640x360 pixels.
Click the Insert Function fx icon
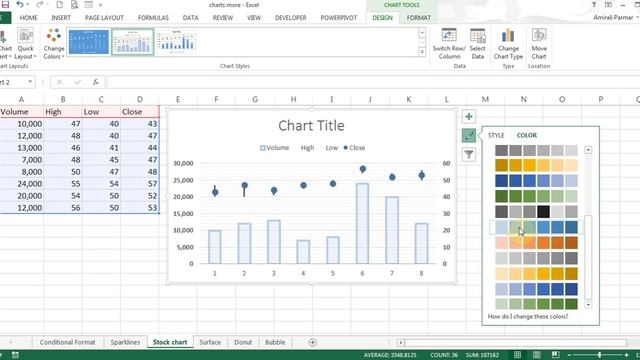[x=95, y=82]
